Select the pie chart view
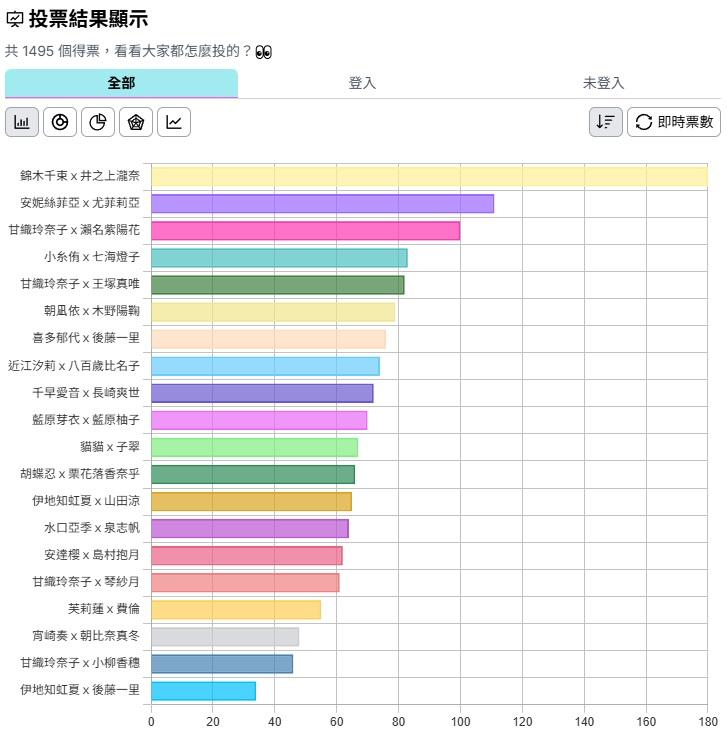This screenshot has height=733, width=727. point(98,122)
